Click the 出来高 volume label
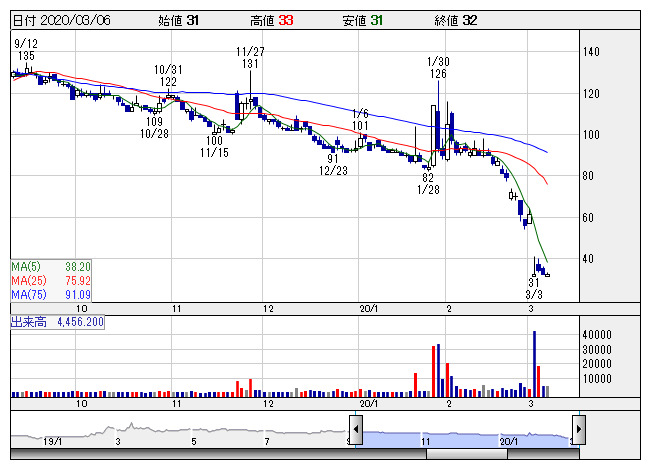Viewport: 652px width, 469px height. (57, 322)
